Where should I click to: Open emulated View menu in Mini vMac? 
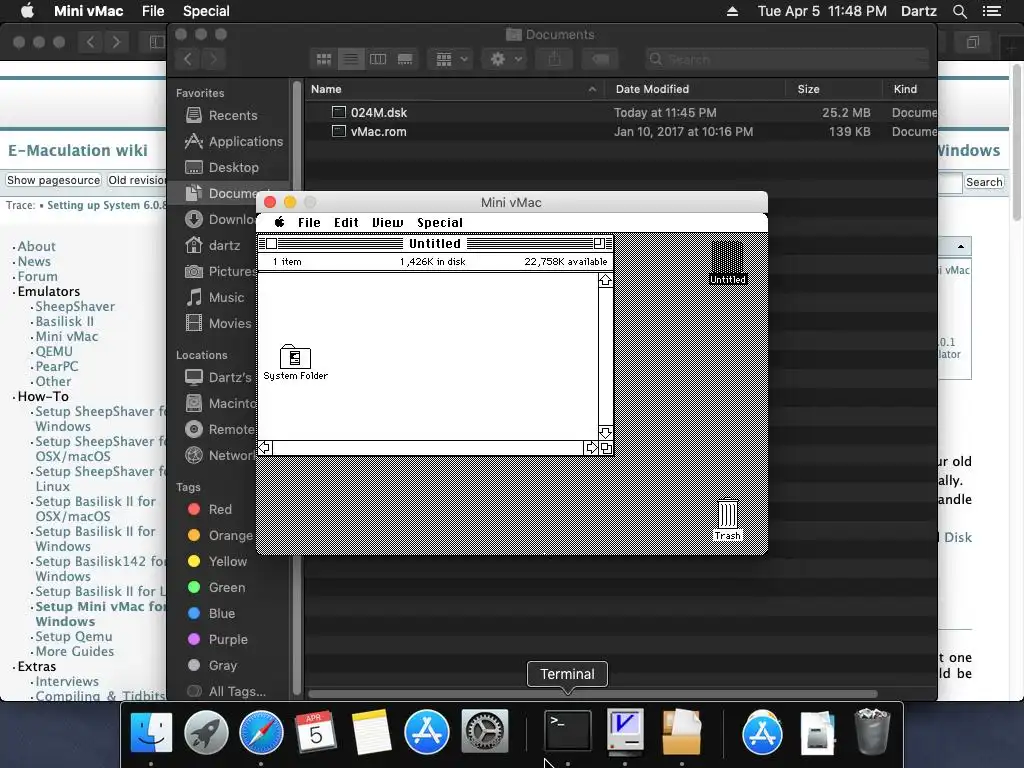point(387,223)
